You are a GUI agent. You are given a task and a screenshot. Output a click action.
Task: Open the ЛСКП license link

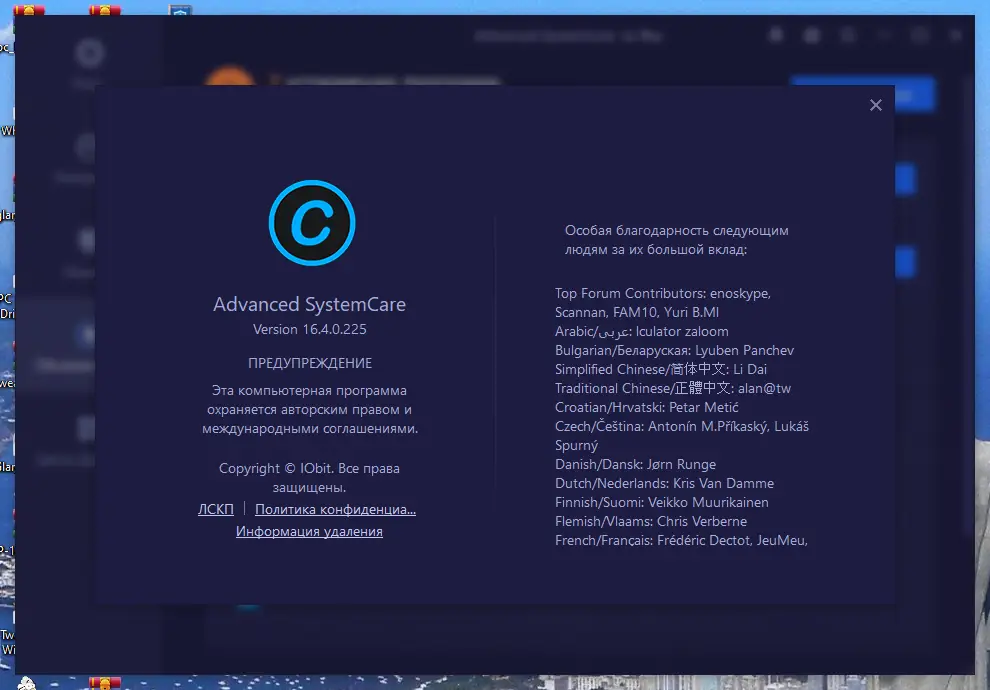pyautogui.click(x=215, y=509)
